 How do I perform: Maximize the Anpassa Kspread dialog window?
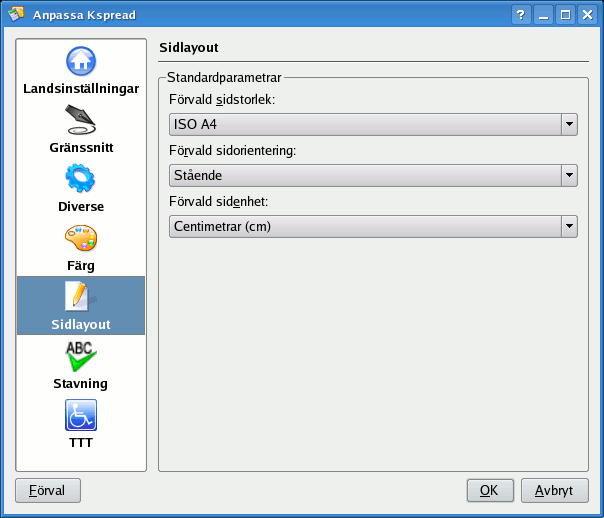tap(566, 15)
